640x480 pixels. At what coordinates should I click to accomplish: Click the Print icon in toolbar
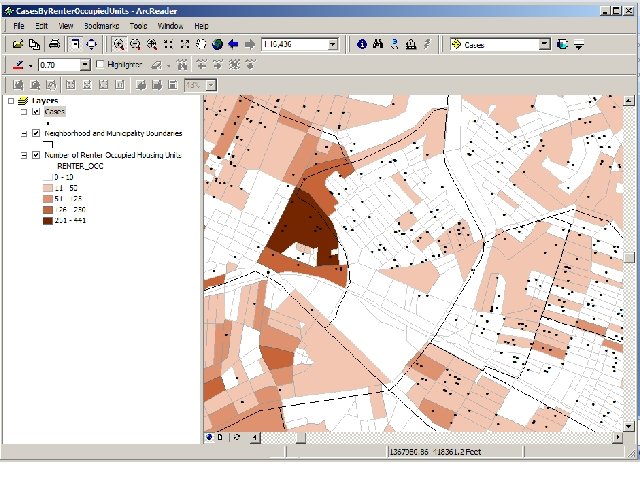55,44
